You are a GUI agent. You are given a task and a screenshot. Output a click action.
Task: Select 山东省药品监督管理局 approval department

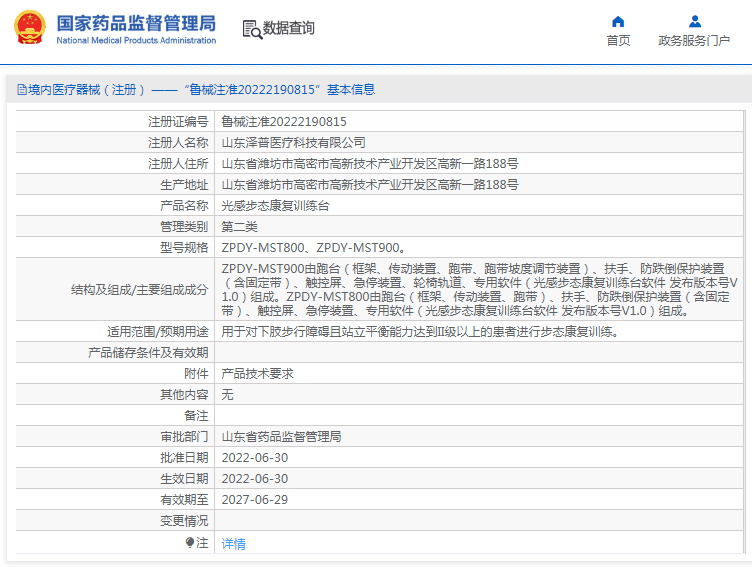click(x=282, y=437)
